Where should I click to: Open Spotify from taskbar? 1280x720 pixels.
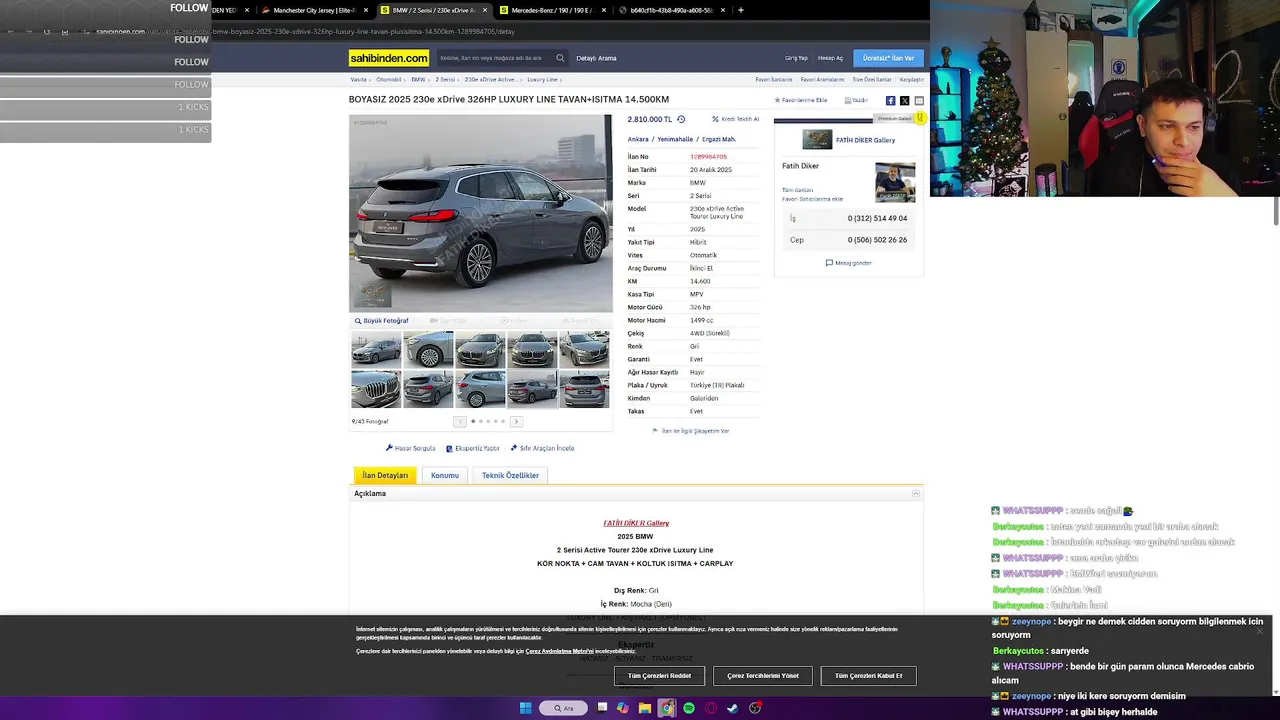point(689,708)
